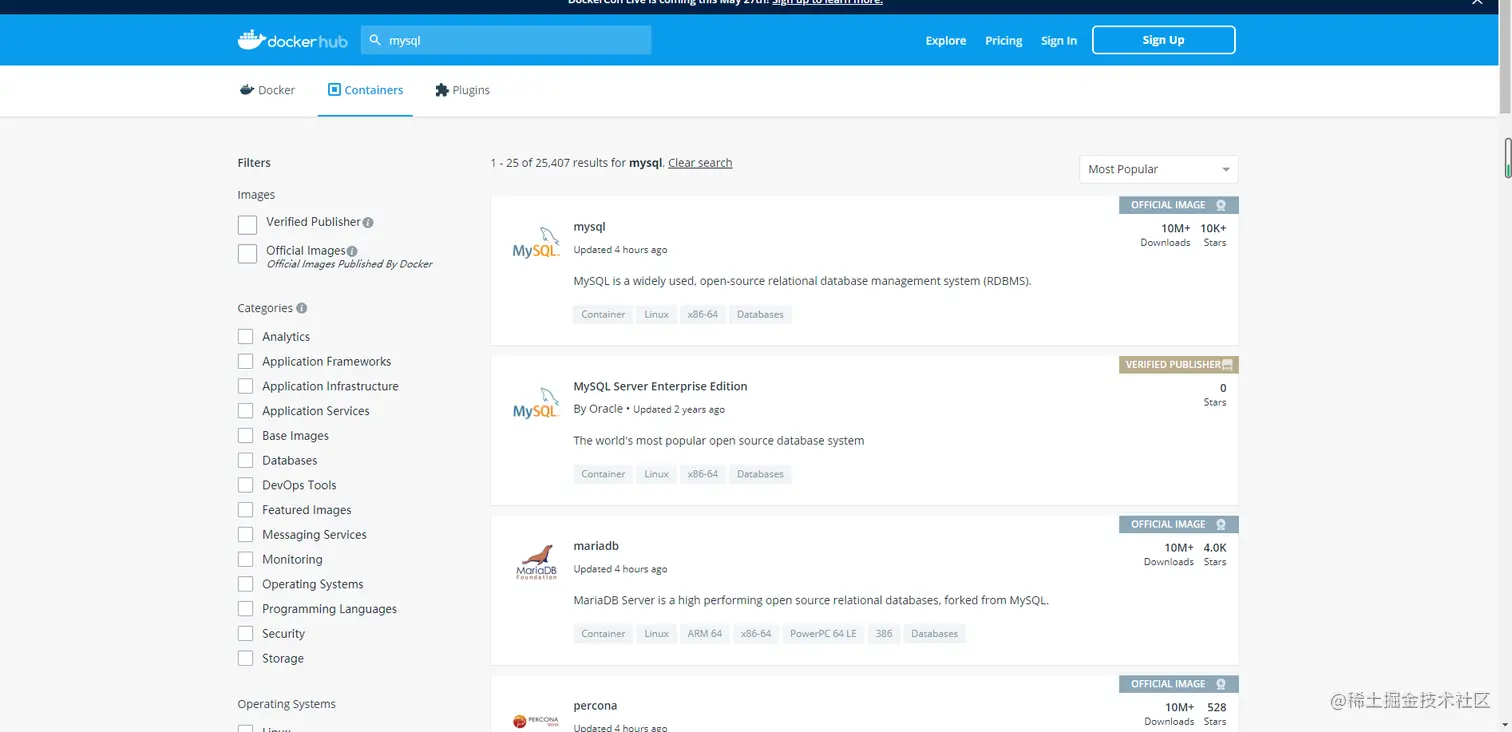Click the Docker Hub search field
This screenshot has height=732, width=1512.
tap(506, 40)
